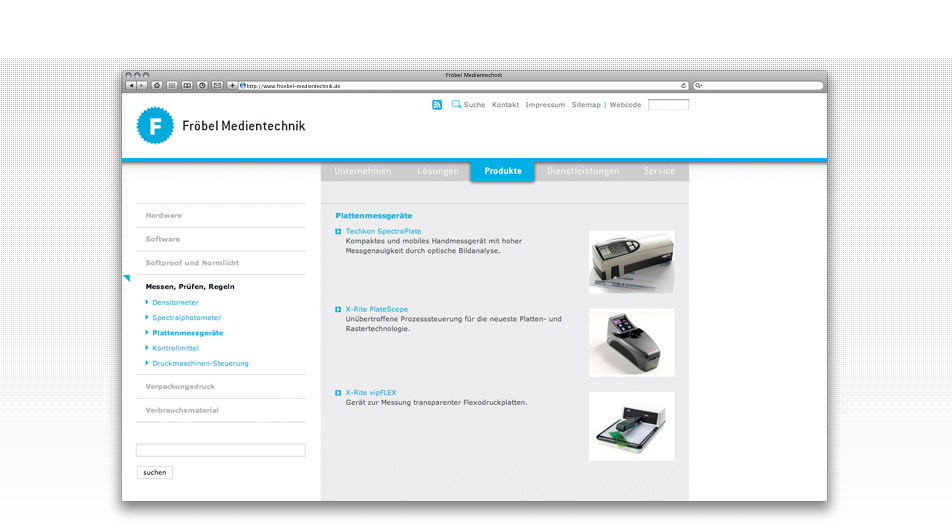Click the browser back arrow button
Screen dimensions: 952x530
131,86
